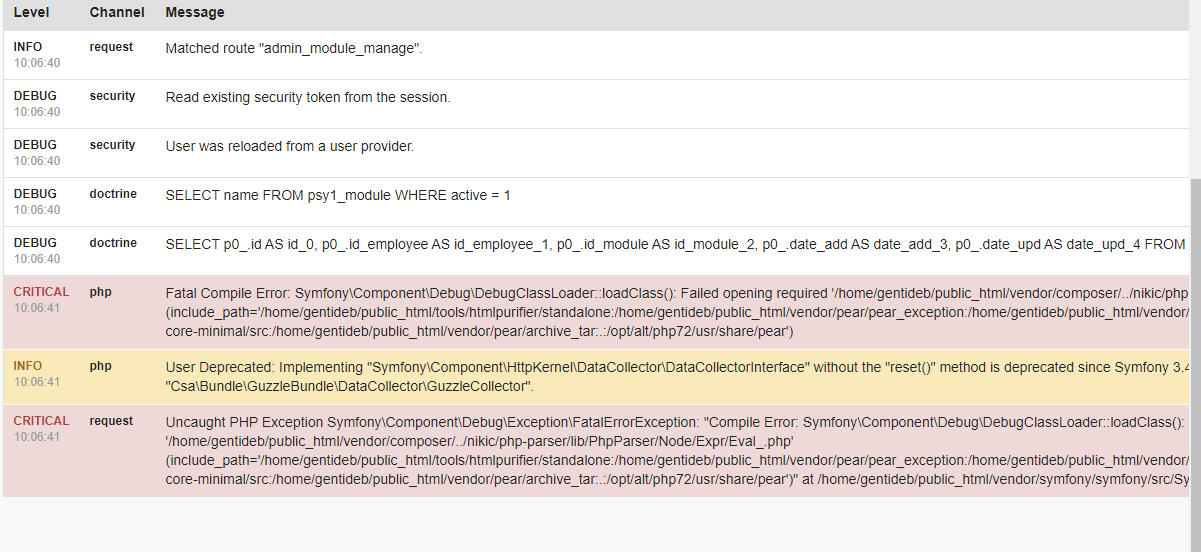Click the CRITICAL request level label
The width and height of the screenshot is (1201, 552).
[41, 421]
